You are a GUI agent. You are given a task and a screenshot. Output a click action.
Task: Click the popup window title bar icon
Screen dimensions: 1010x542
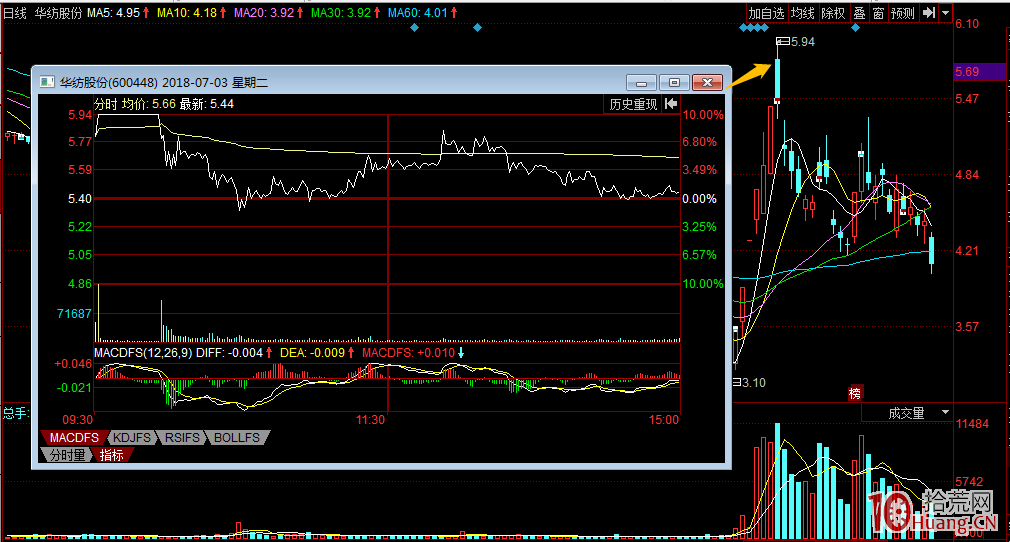pos(47,82)
